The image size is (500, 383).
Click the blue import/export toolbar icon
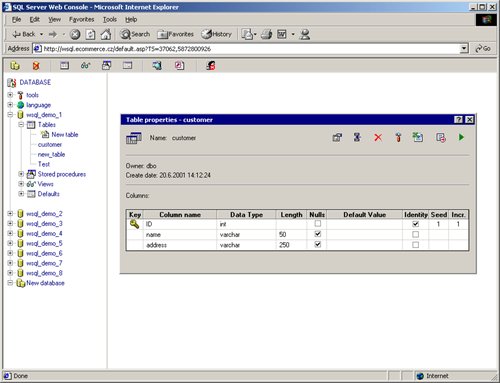tap(157, 66)
